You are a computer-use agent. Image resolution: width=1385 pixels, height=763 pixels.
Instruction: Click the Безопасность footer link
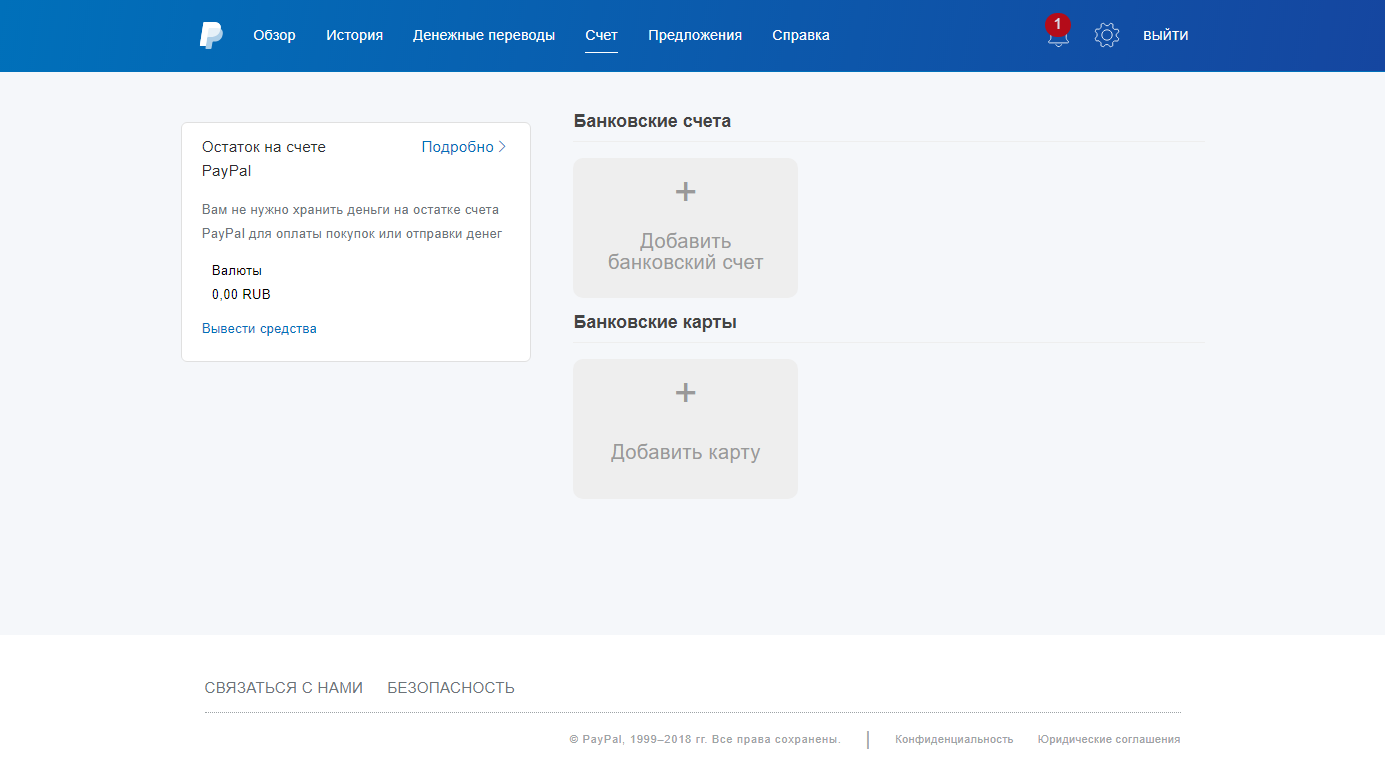(x=450, y=687)
